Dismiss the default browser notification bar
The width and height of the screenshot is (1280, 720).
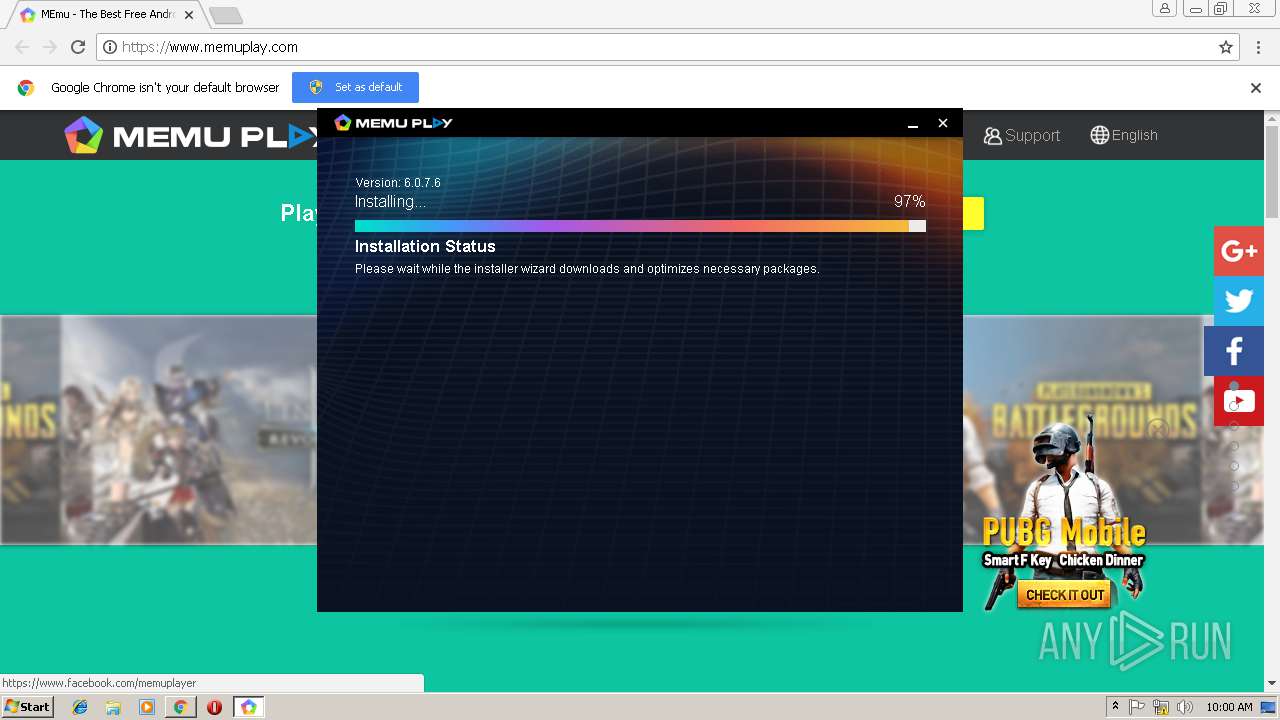[1256, 88]
